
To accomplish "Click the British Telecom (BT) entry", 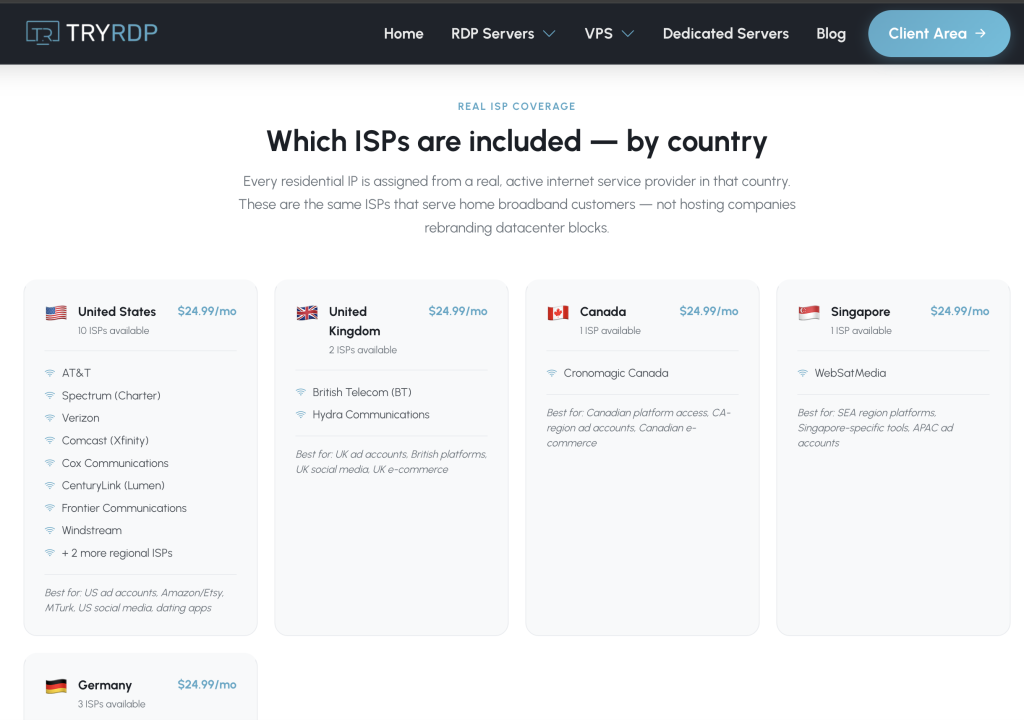I will [362, 392].
